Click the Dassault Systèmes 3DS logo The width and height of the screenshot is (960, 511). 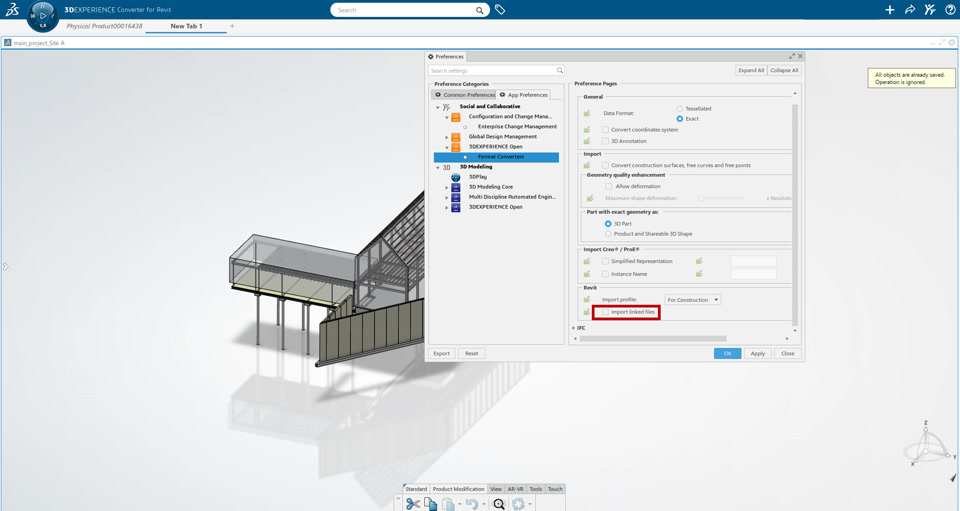(12, 9)
